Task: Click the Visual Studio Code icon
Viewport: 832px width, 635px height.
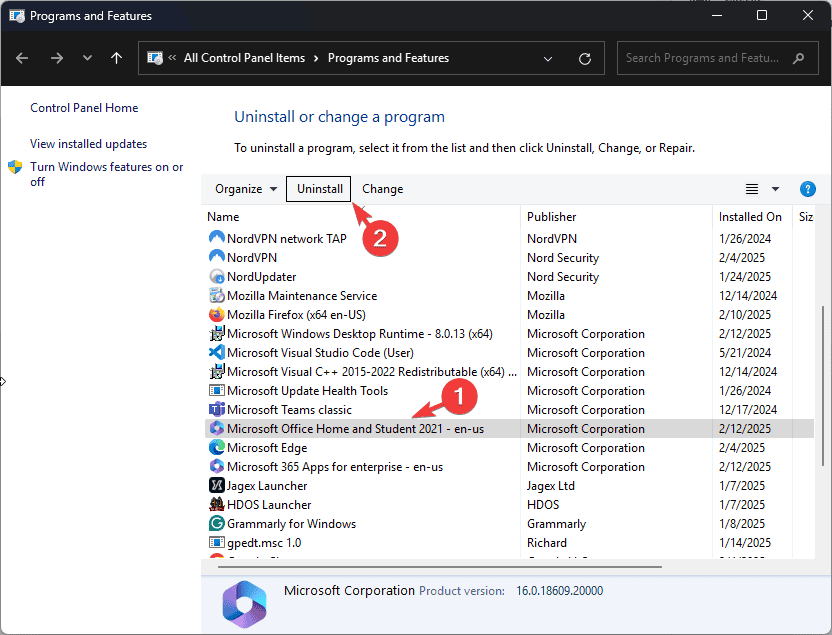Action: [x=216, y=352]
